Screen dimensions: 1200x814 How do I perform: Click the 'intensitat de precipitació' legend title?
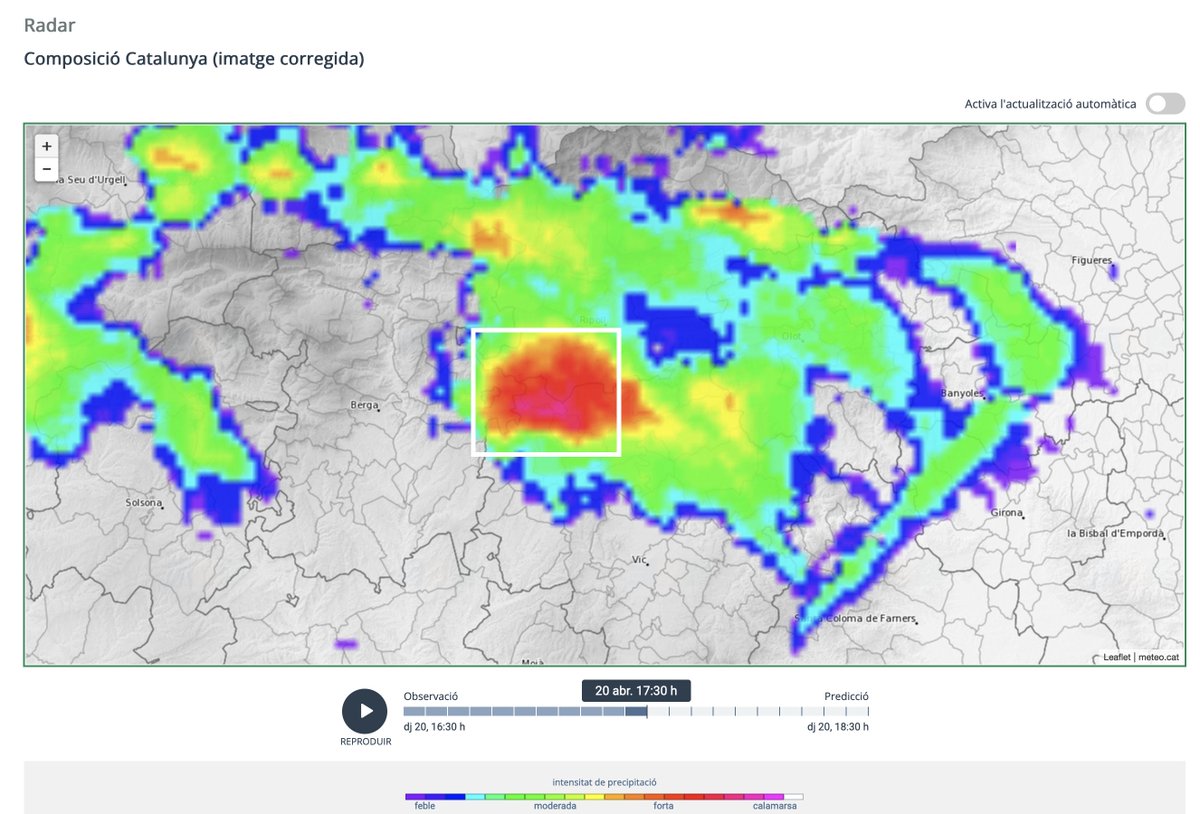(x=604, y=782)
